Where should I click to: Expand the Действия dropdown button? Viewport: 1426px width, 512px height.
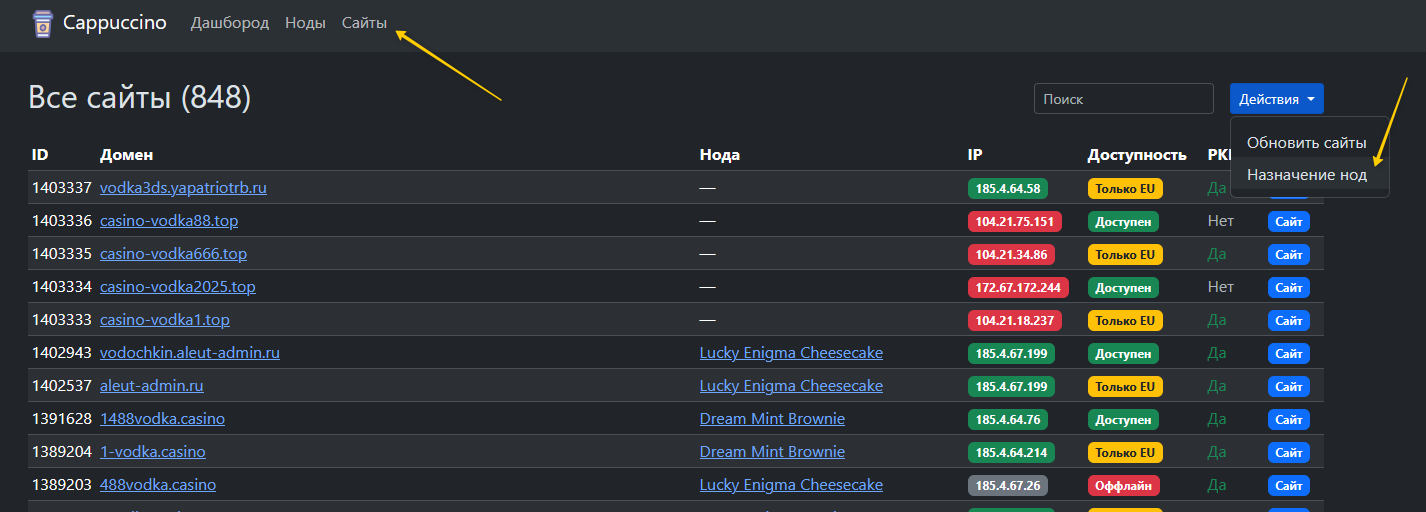1276,99
